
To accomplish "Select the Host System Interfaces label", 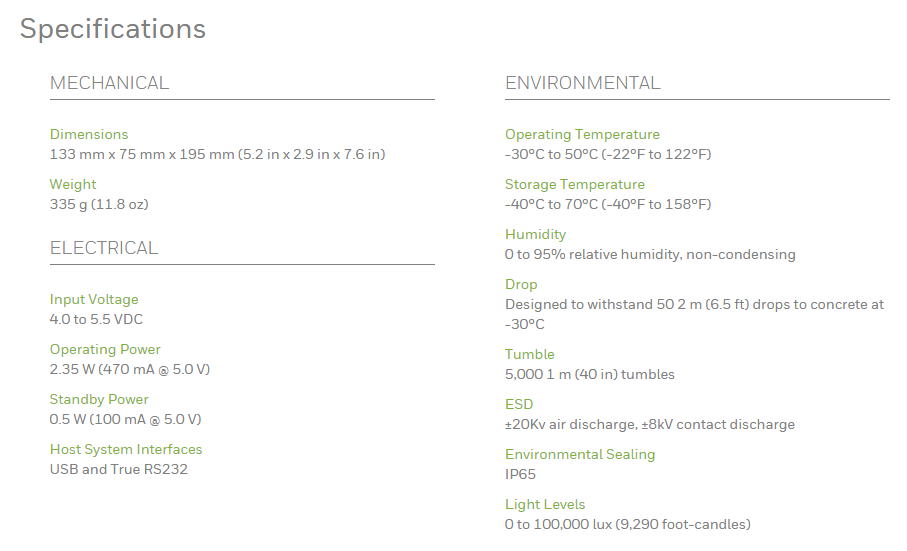I will (126, 449).
